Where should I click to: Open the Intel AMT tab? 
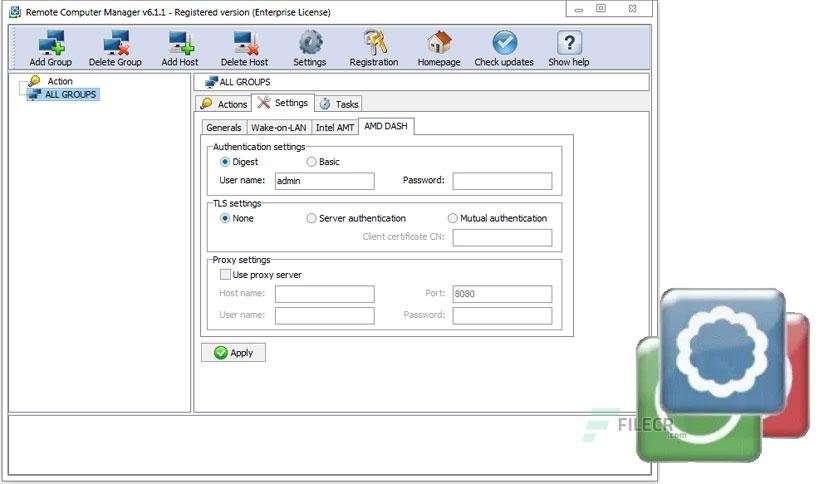tap(335, 127)
